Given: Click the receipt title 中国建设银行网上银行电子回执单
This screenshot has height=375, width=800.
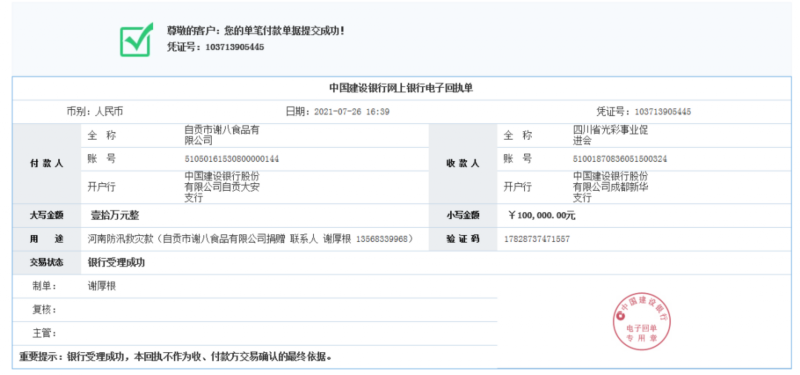Looking at the screenshot, I should point(402,88).
